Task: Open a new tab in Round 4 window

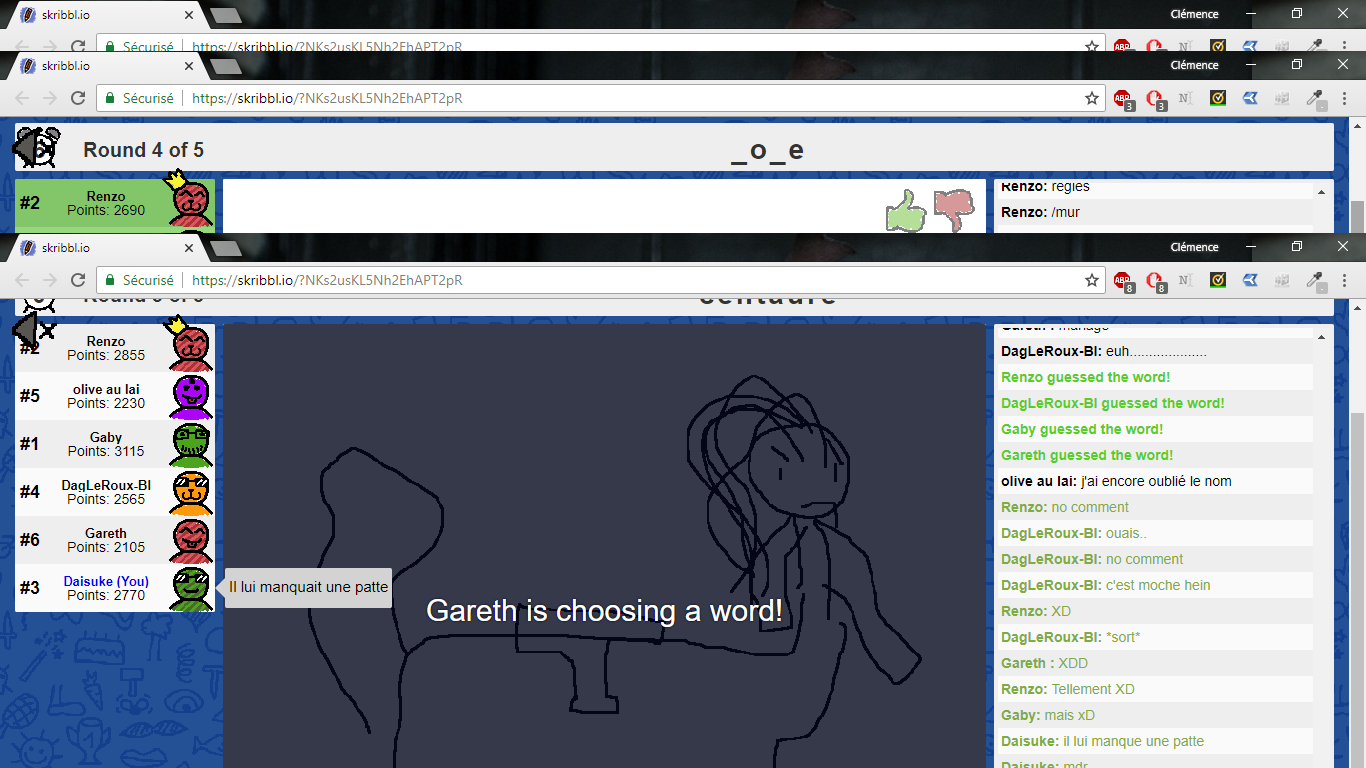Action: click(x=226, y=66)
